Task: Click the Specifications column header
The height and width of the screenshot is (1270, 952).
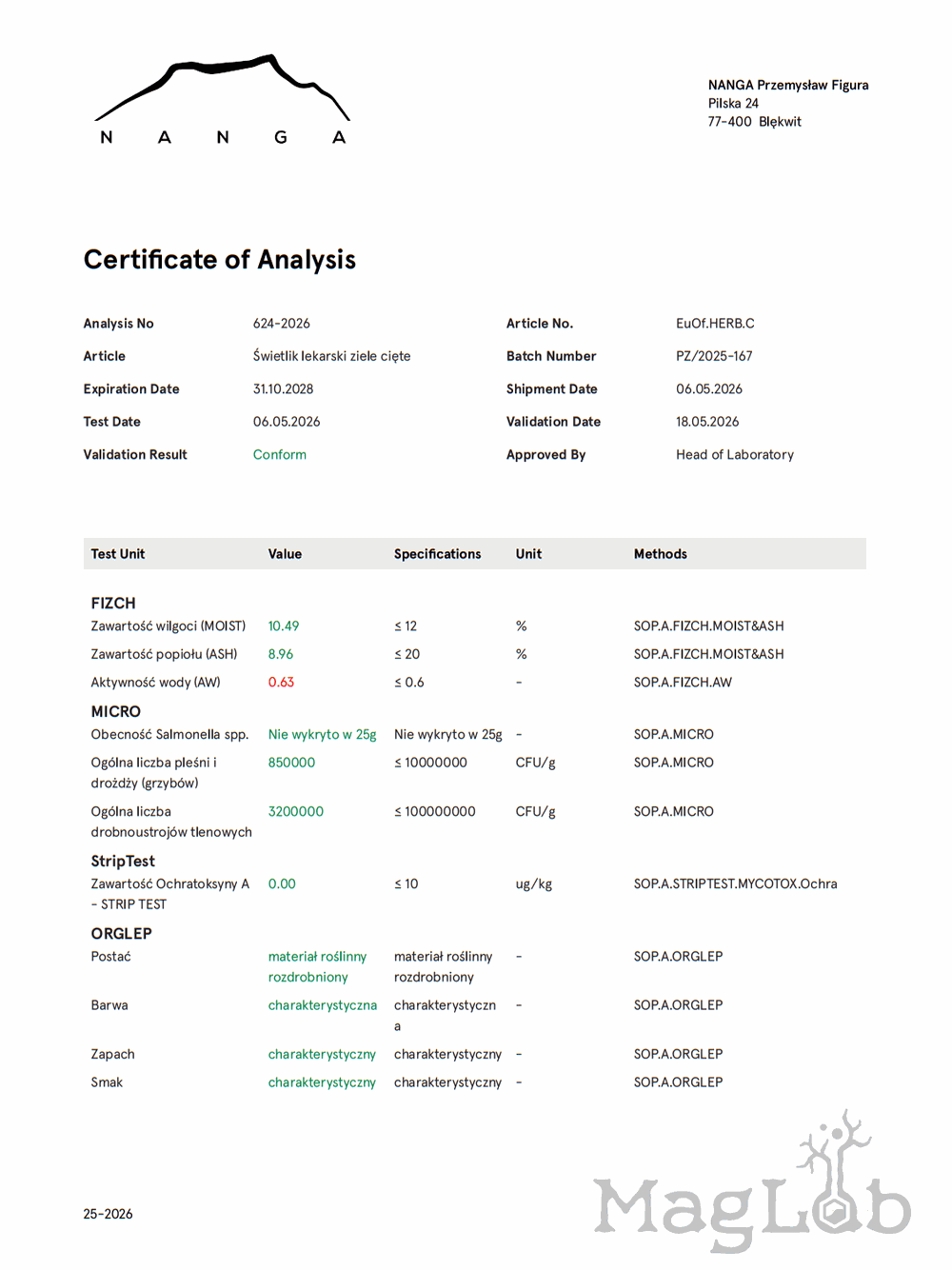Action: [438, 554]
